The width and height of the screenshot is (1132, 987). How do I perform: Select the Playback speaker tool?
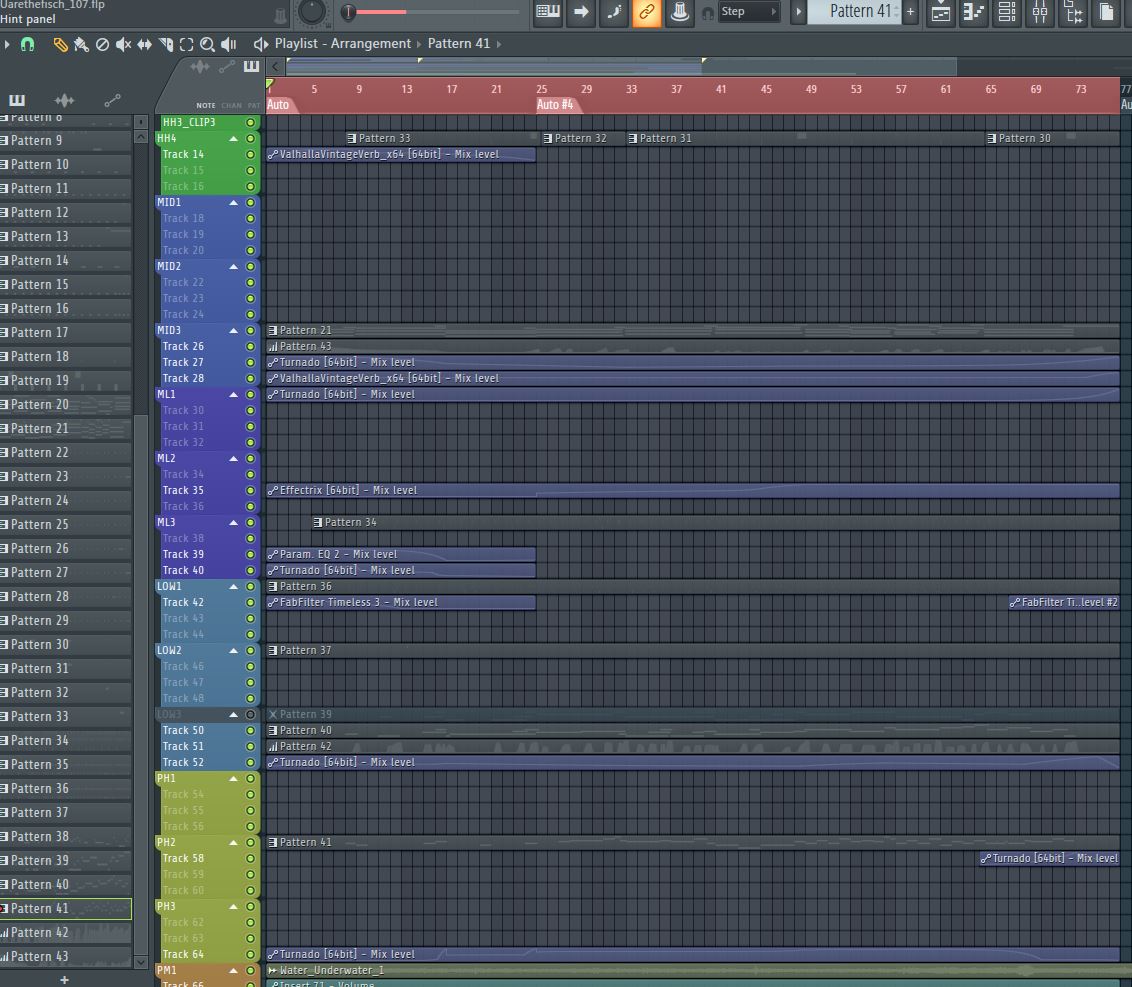(x=228, y=45)
